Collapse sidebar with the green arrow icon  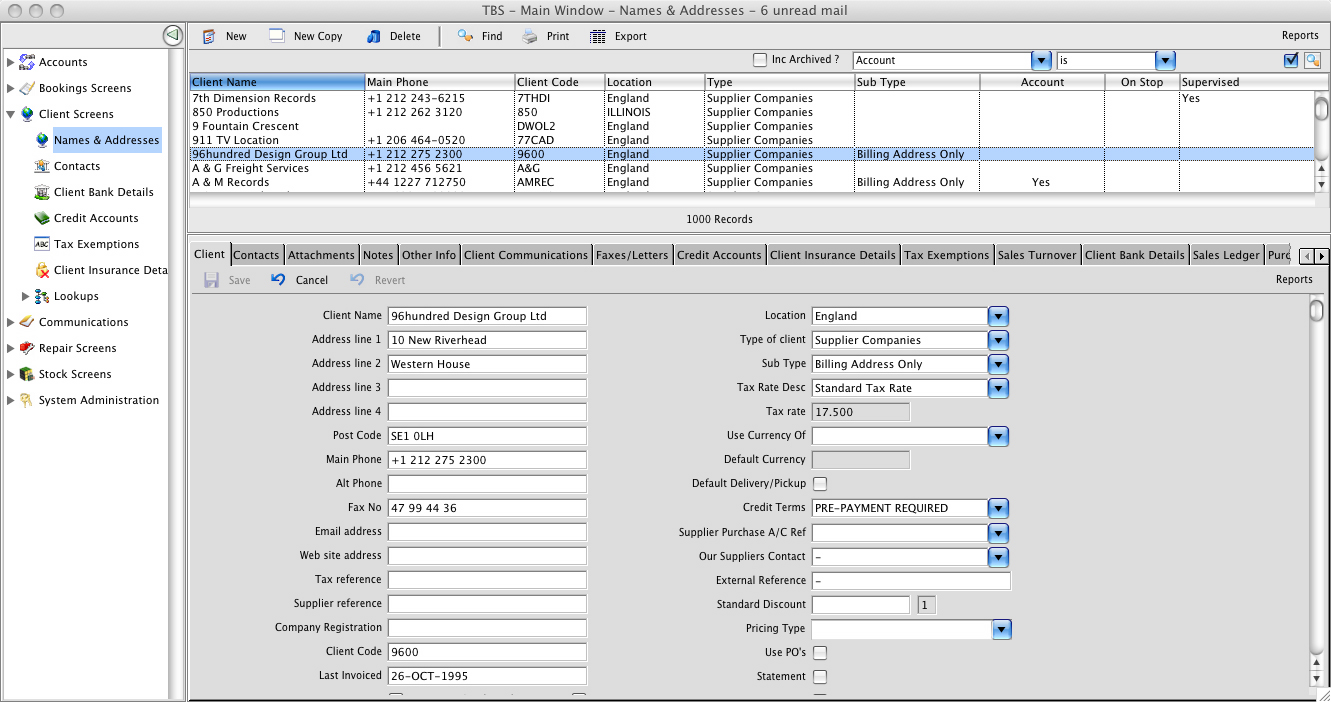[172, 36]
